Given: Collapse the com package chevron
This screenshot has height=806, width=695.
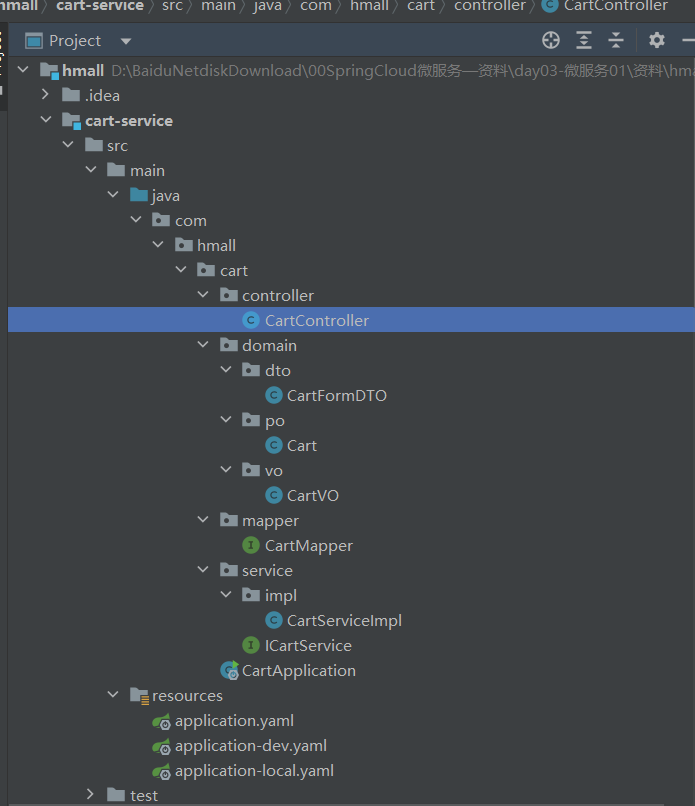Looking at the screenshot, I should coord(136,219).
